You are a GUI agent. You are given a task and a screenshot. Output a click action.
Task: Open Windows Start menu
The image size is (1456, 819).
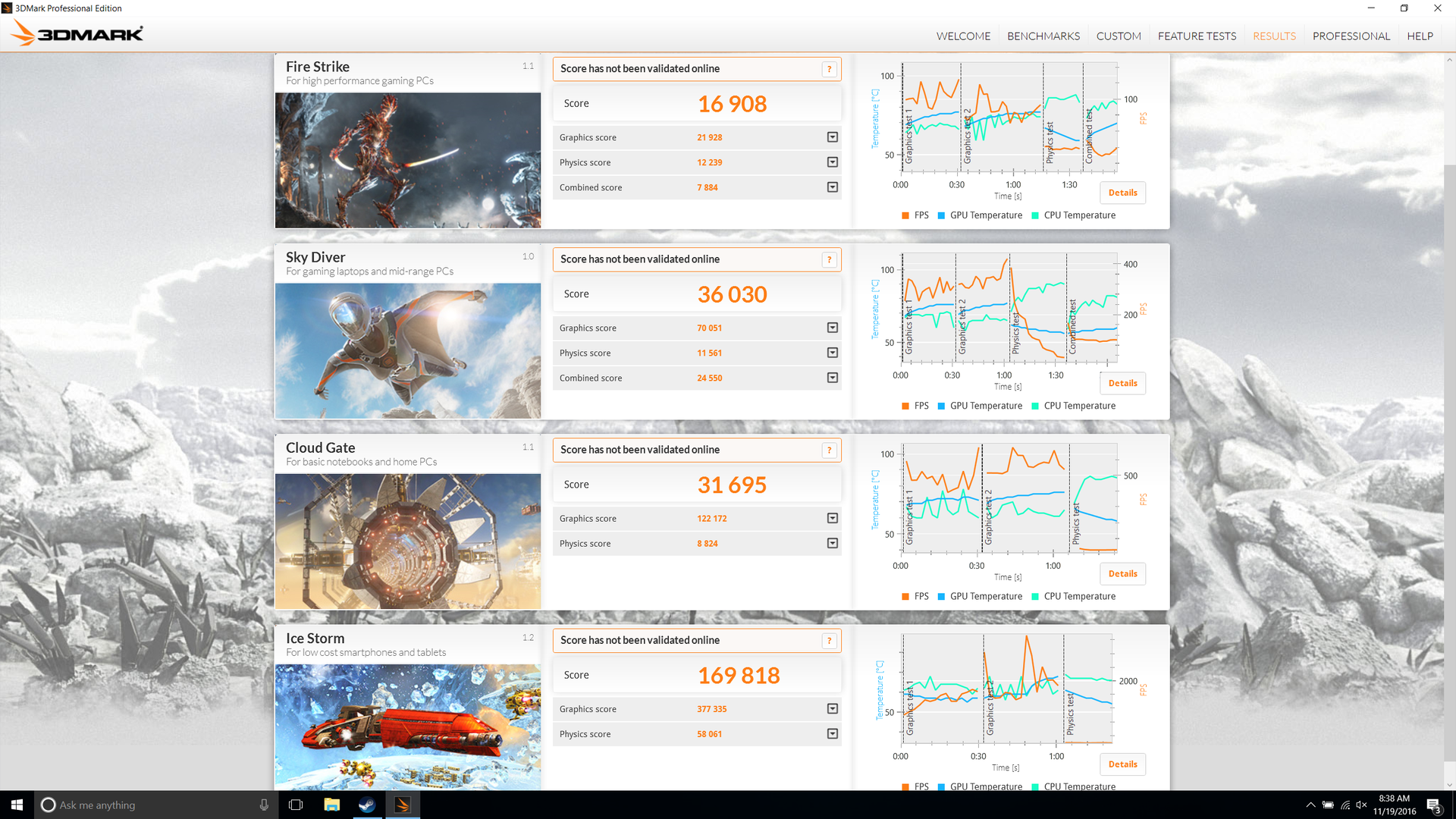17,805
